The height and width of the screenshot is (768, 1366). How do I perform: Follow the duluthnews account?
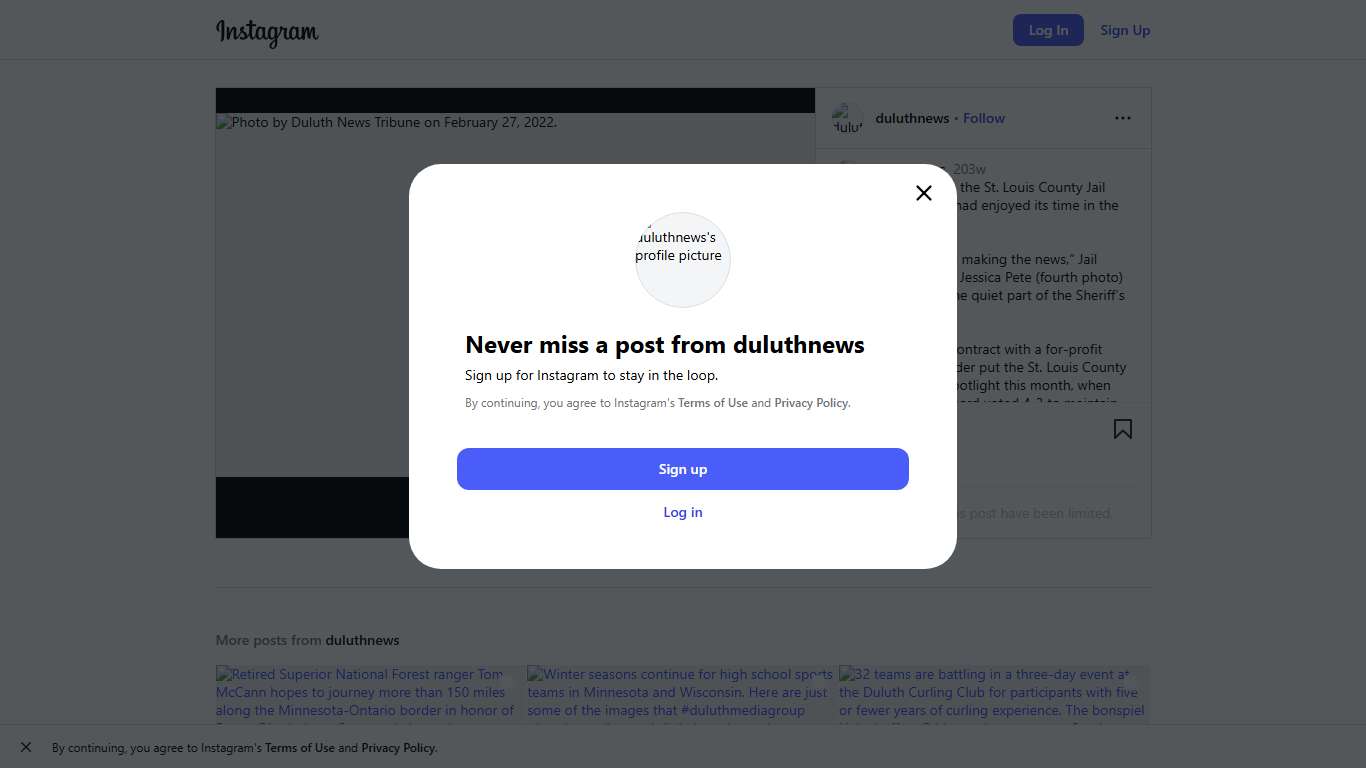984,118
